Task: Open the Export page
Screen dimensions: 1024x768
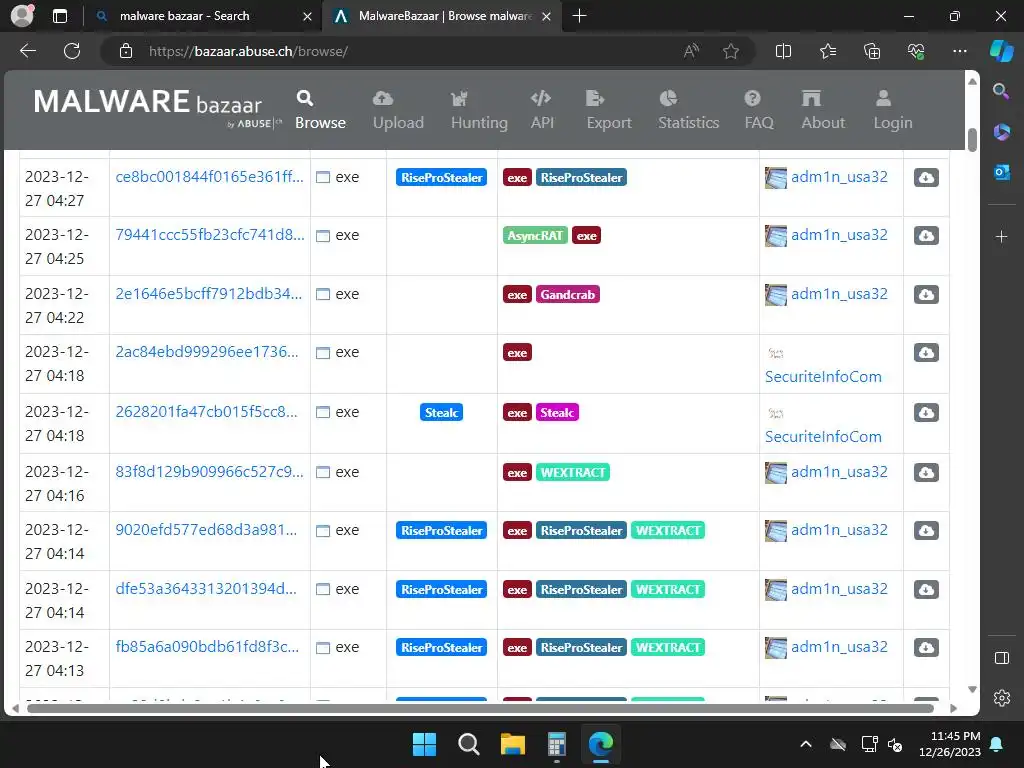Action: (609, 110)
